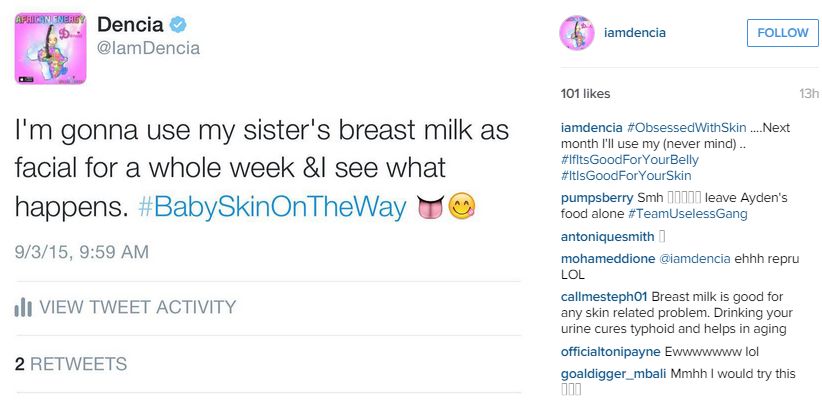Visit commenter pumpsberry's profile

pyautogui.click(x=596, y=198)
